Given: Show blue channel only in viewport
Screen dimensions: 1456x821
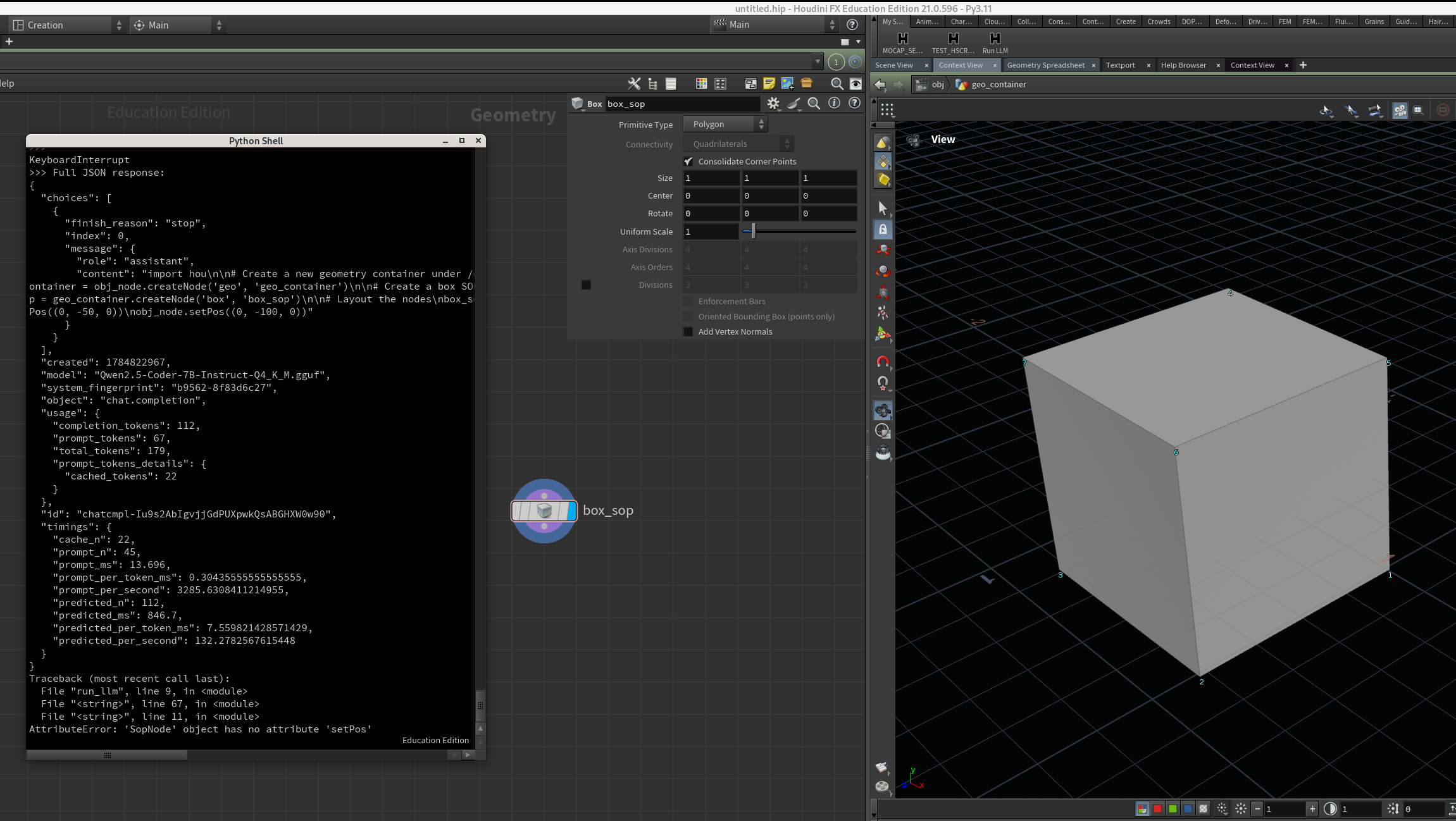Looking at the screenshot, I should point(1188,808).
